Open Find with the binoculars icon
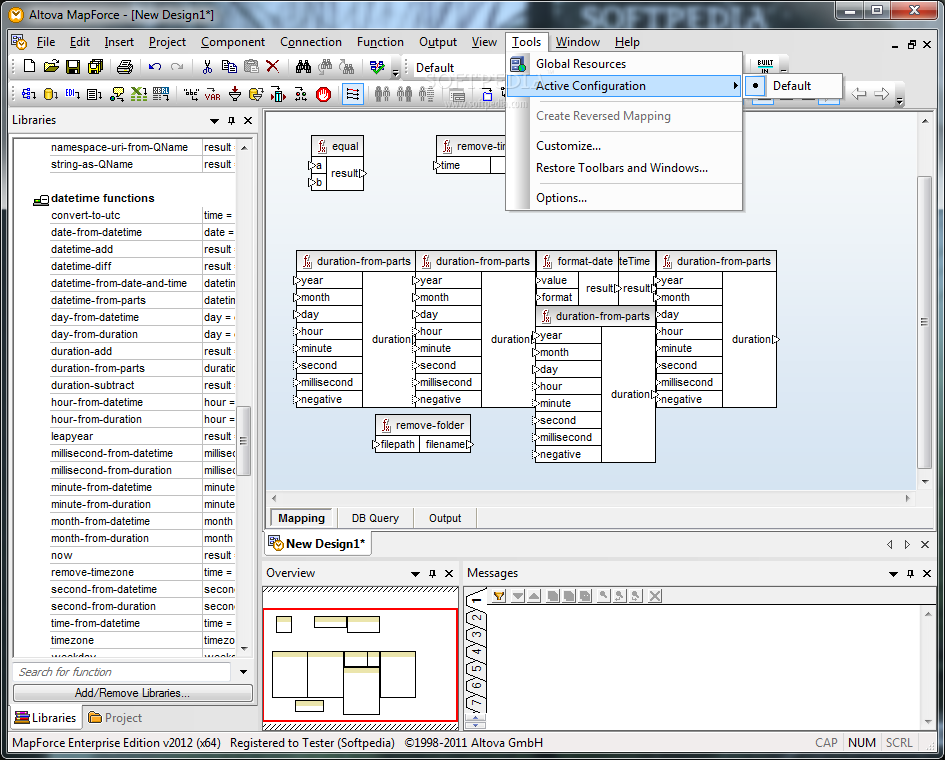Viewport: 945px width, 760px height. [303, 66]
